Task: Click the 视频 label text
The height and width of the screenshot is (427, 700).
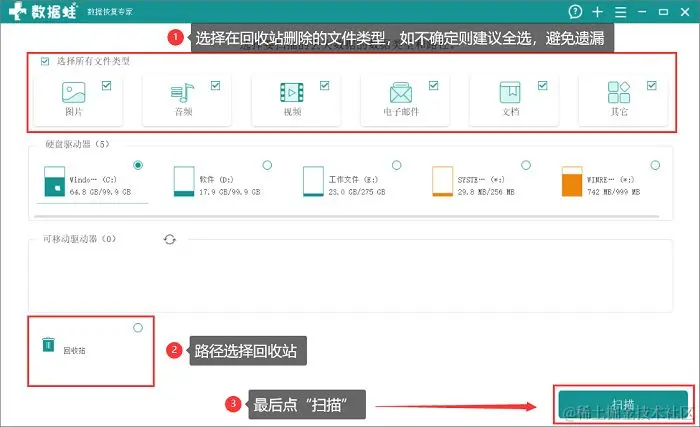Action: [292, 112]
